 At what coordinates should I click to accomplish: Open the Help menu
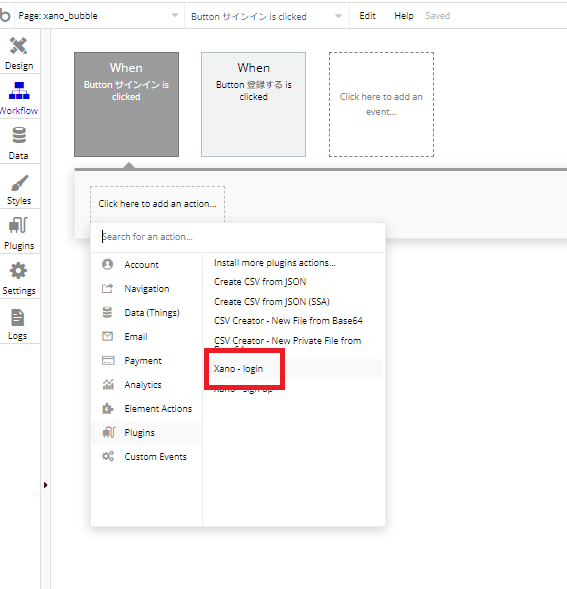(404, 16)
